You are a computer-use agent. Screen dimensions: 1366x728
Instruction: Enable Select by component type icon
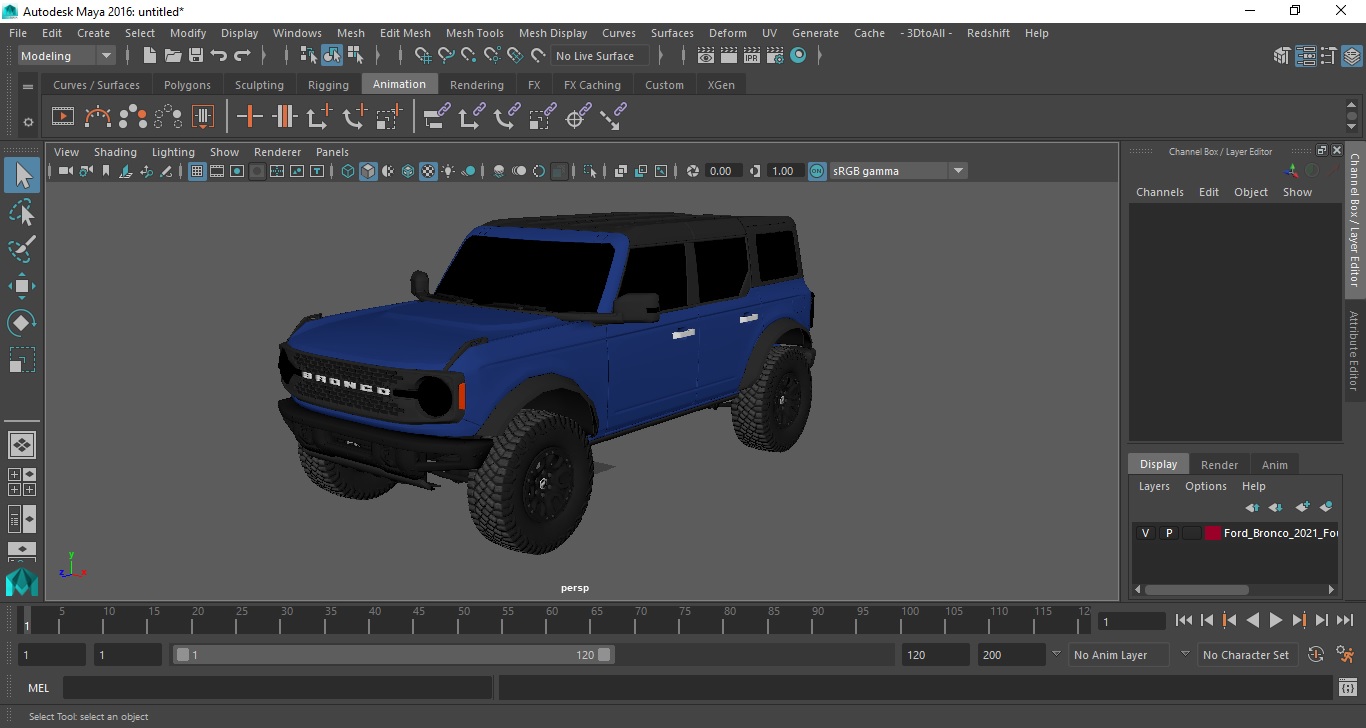coord(355,56)
